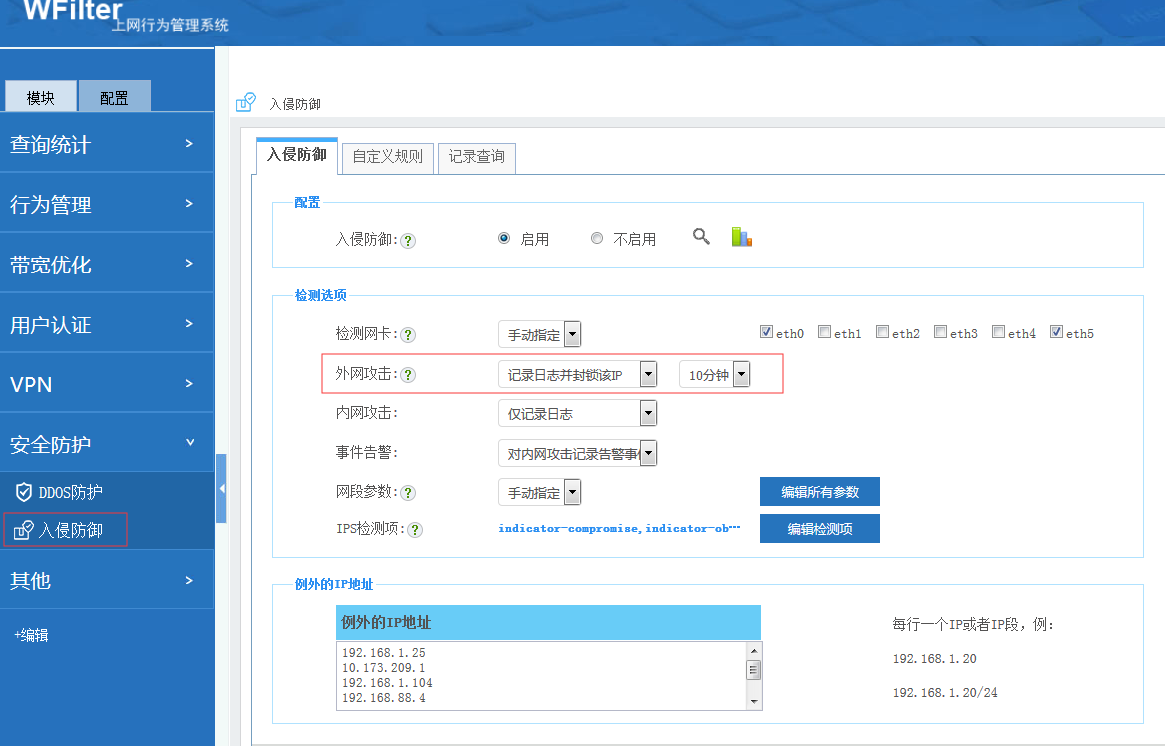The height and width of the screenshot is (746, 1165).
Task: Uncheck the eth0 checkbox
Action: click(x=766, y=332)
